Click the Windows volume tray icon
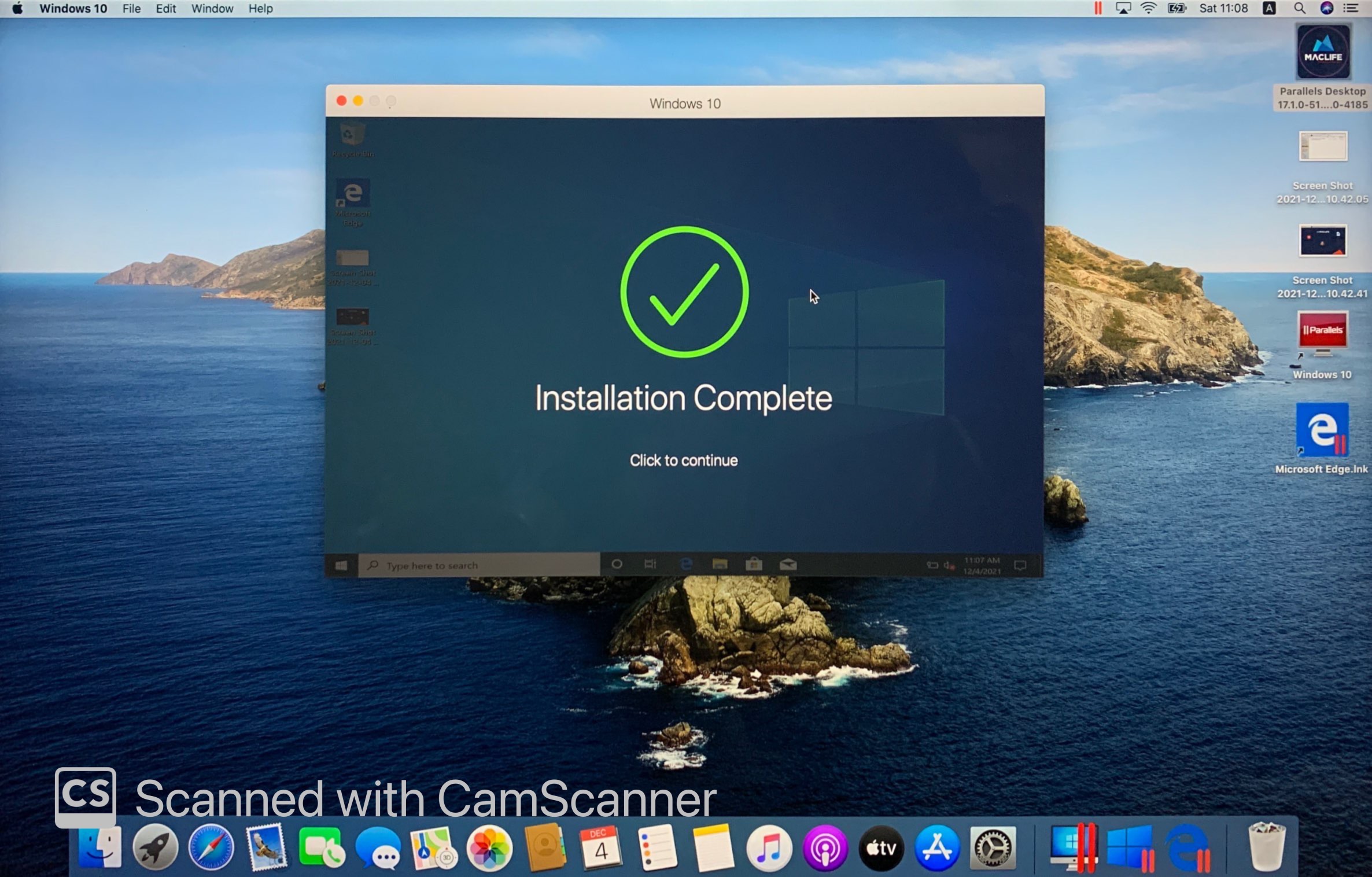The height and width of the screenshot is (877, 1372). (949, 566)
